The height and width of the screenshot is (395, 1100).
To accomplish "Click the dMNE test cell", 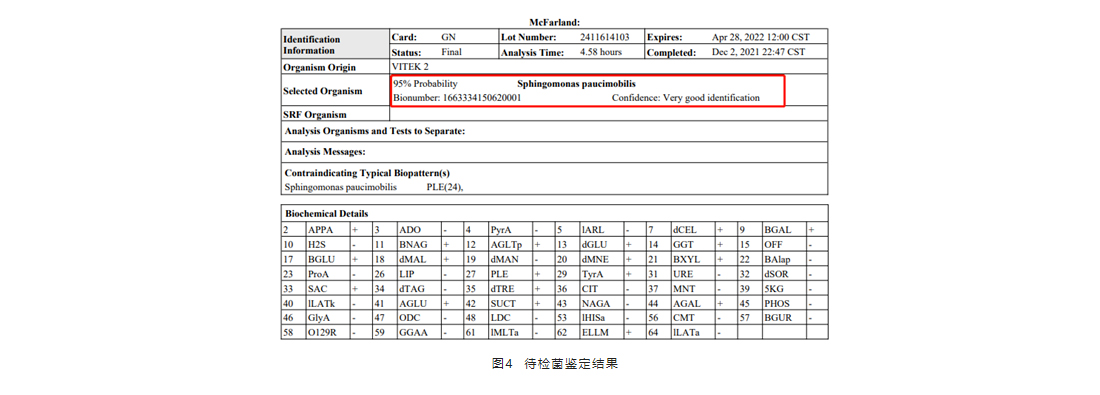I will [601, 259].
